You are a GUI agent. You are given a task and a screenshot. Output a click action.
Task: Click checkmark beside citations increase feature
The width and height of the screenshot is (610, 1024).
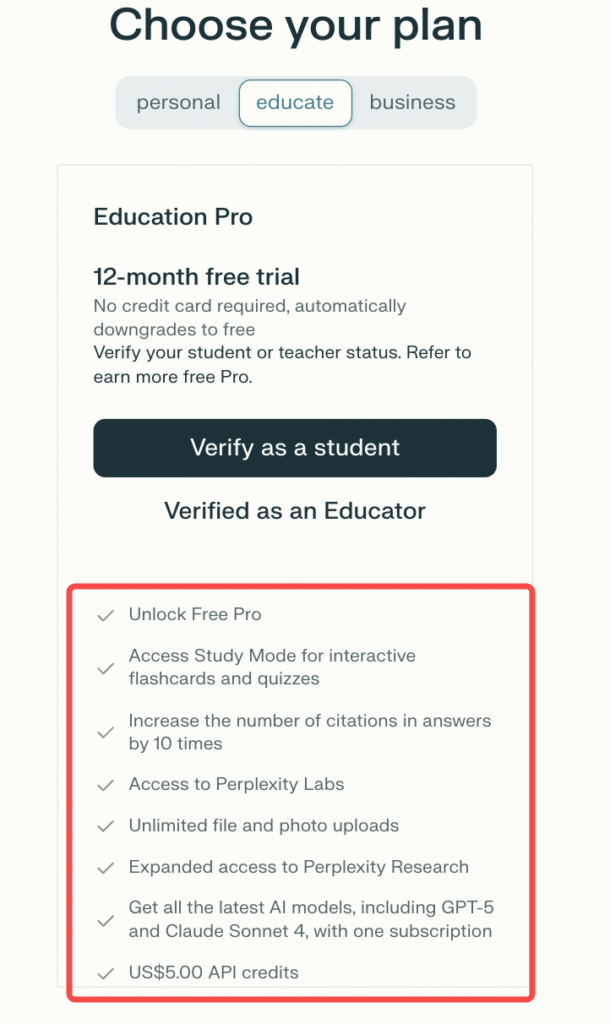click(x=105, y=732)
